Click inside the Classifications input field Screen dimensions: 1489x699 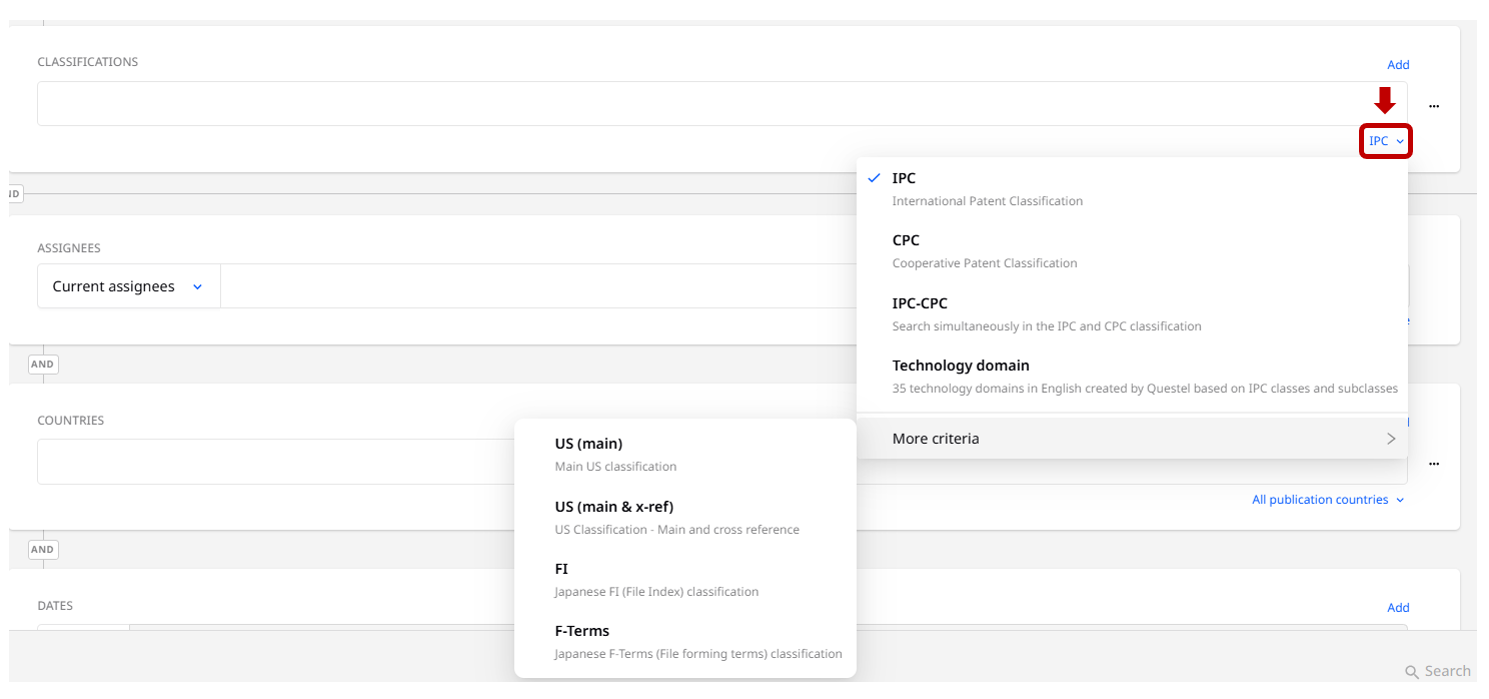coord(700,104)
